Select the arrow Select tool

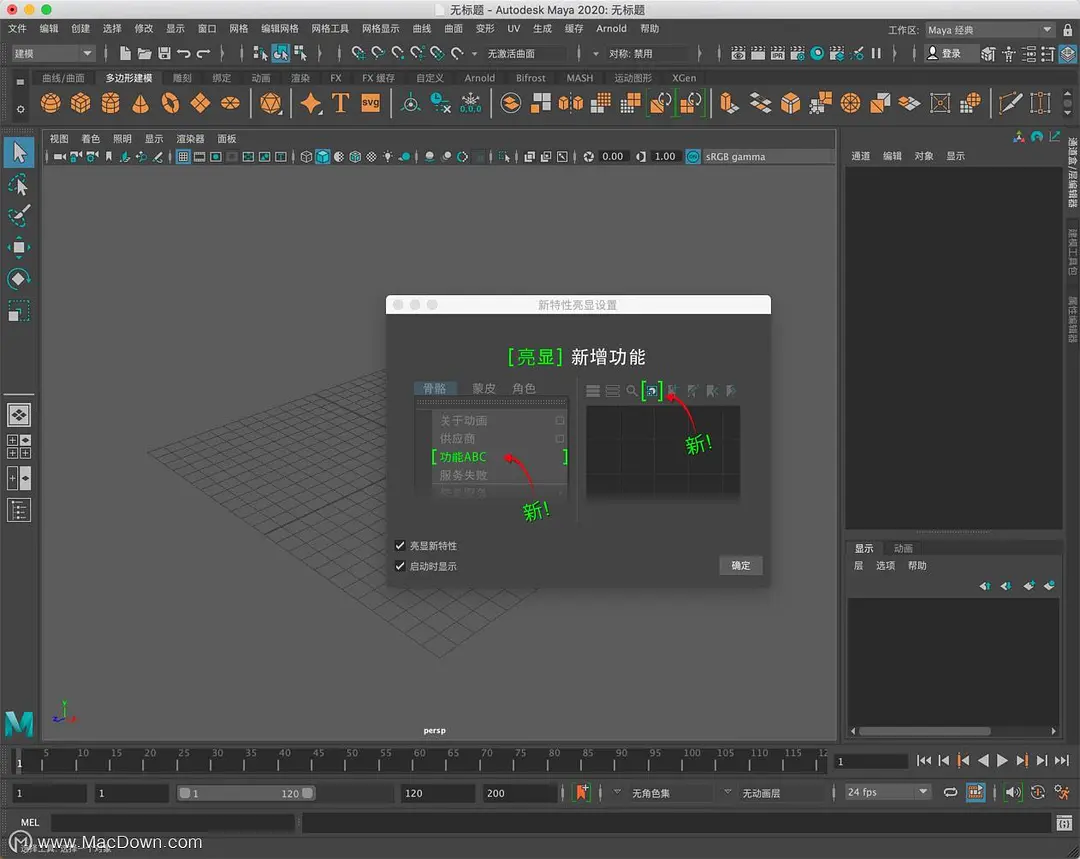(19, 152)
